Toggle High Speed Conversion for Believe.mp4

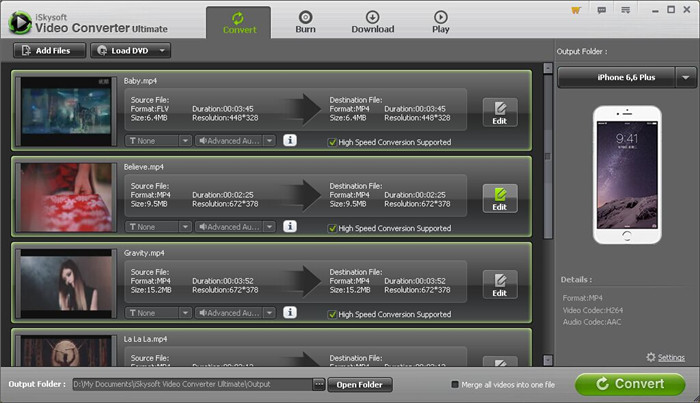332,229
